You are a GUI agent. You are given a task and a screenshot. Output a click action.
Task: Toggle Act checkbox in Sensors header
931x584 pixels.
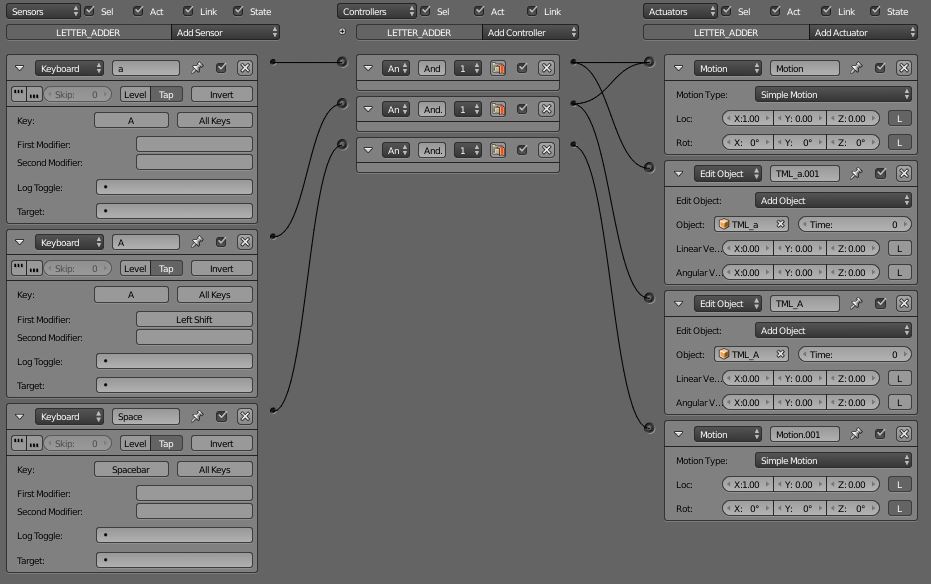click(138, 11)
